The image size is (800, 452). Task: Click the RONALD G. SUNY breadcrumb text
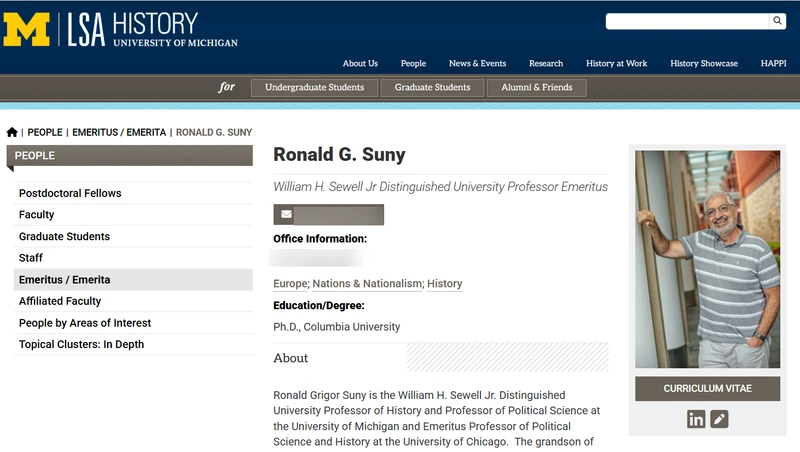214,132
